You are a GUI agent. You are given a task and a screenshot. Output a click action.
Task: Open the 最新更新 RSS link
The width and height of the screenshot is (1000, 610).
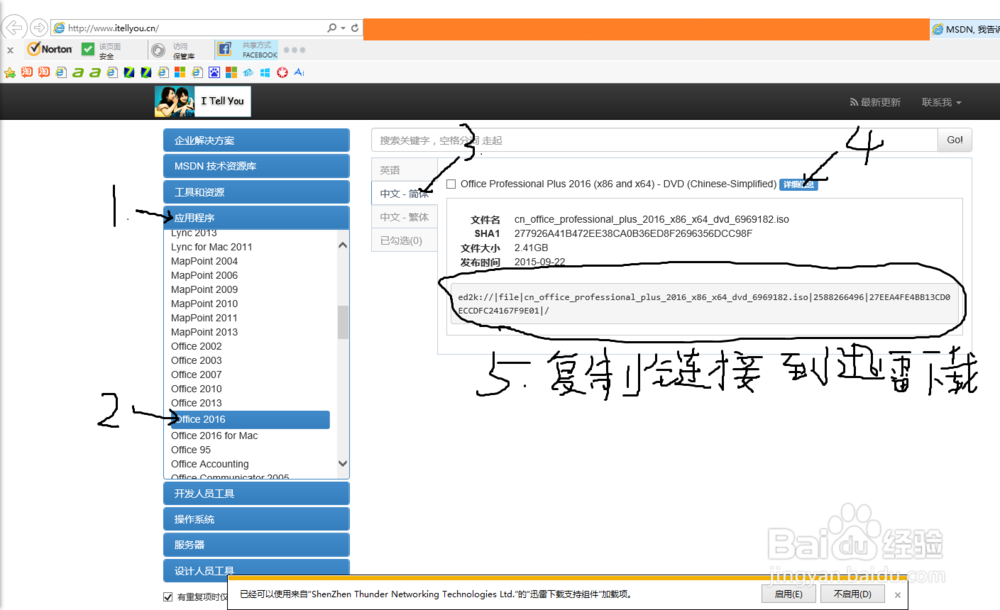[x=875, y=102]
